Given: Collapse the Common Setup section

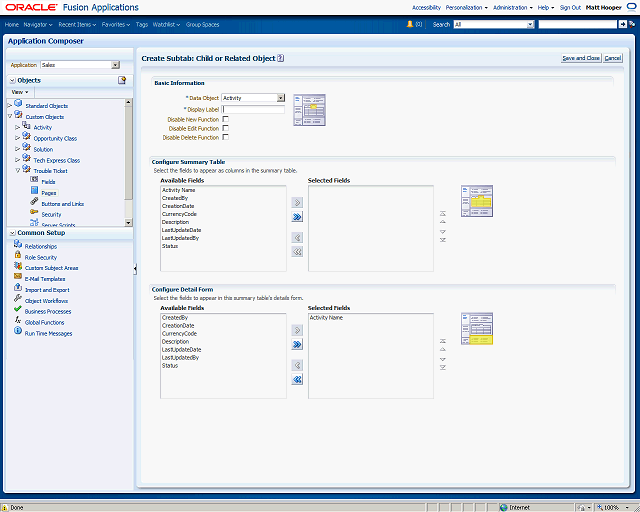Looking at the screenshot, I should [13, 233].
